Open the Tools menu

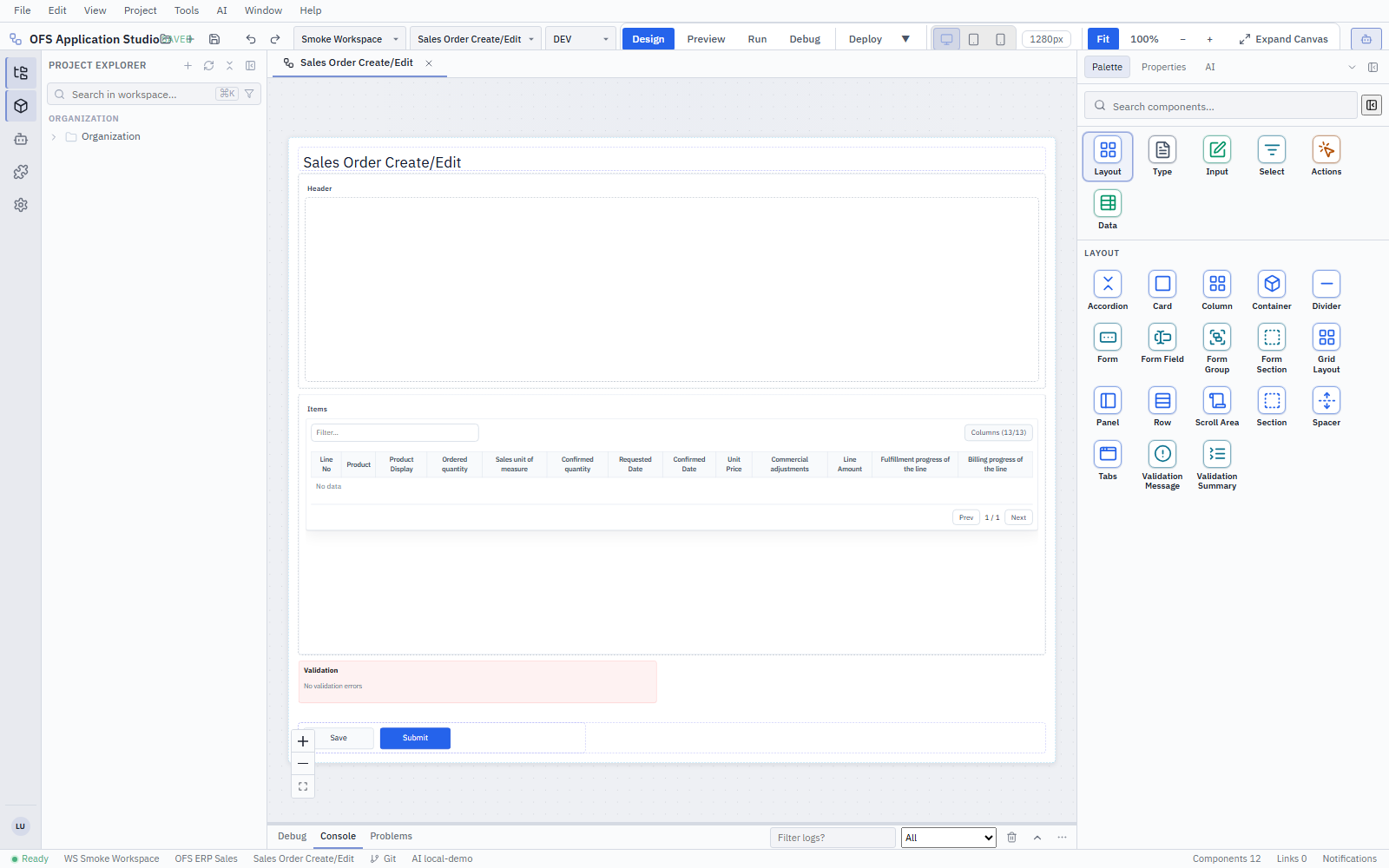[187, 10]
